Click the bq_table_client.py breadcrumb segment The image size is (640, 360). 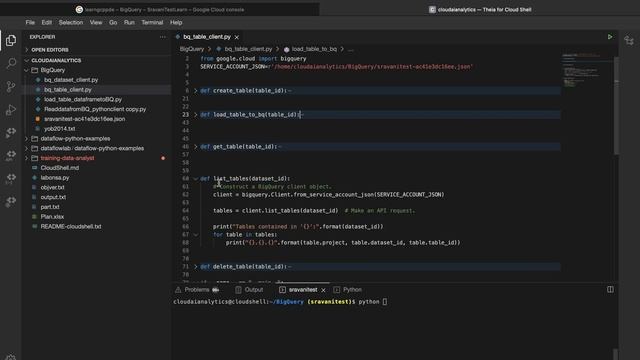[x=248, y=49]
